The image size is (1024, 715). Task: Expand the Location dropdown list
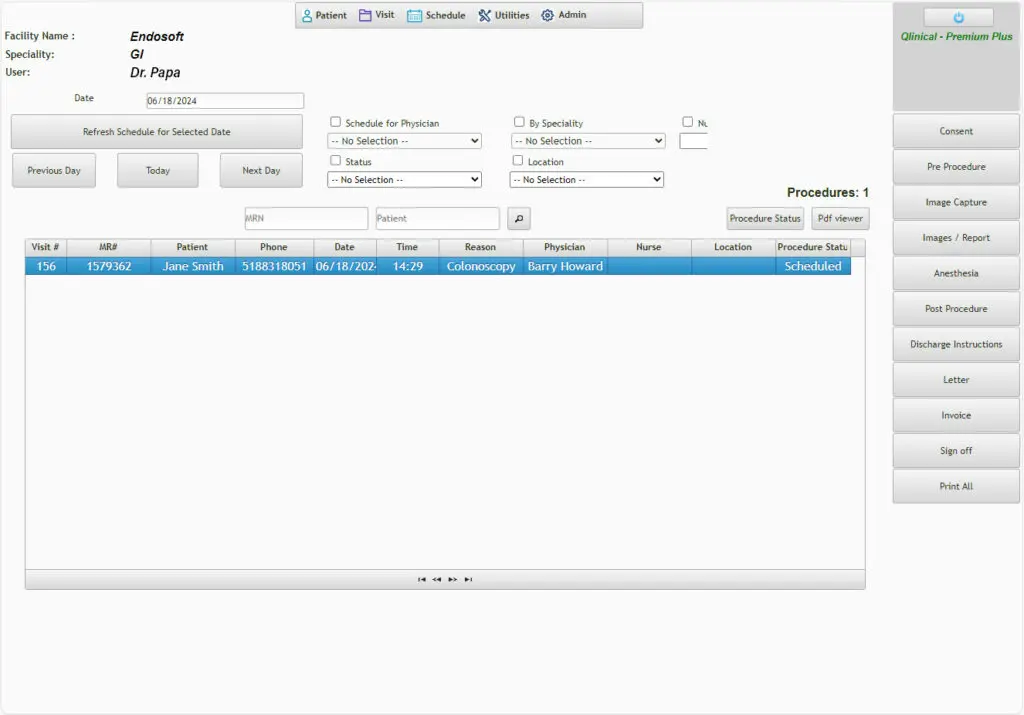[x=587, y=179]
